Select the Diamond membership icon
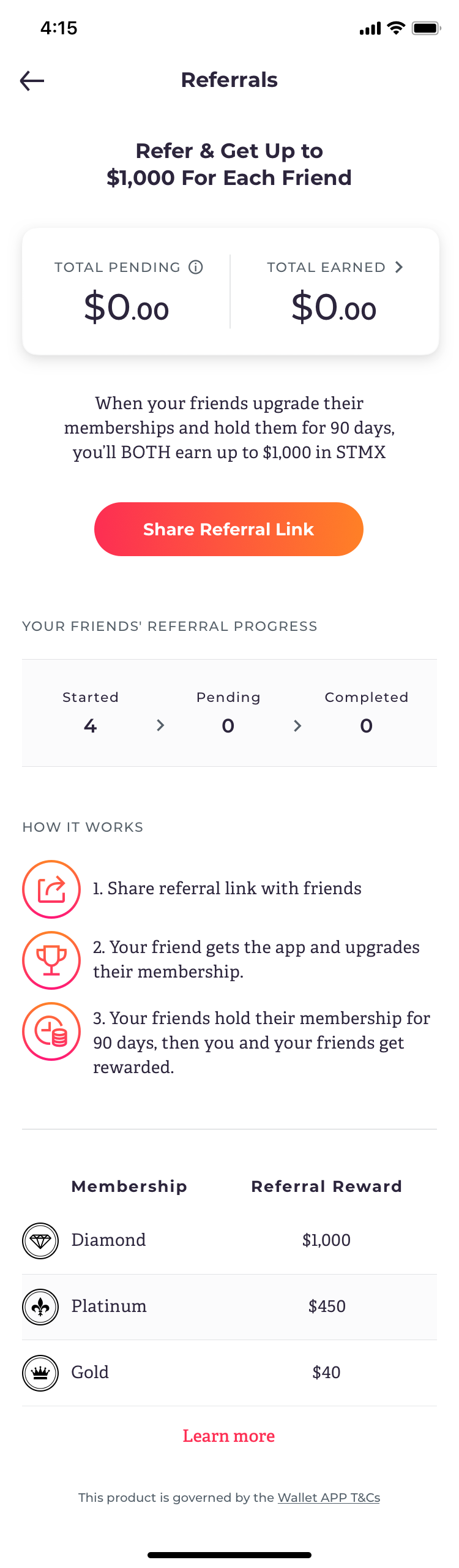Screen dimensions: 459x1568 click(x=40, y=1241)
